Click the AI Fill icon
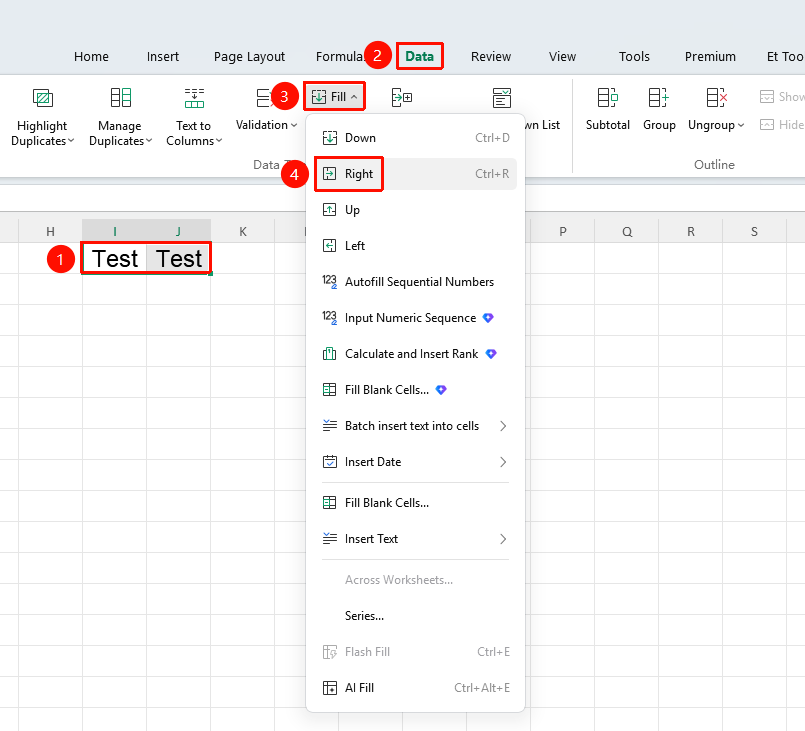Viewport: 805px width, 731px height. (330, 687)
